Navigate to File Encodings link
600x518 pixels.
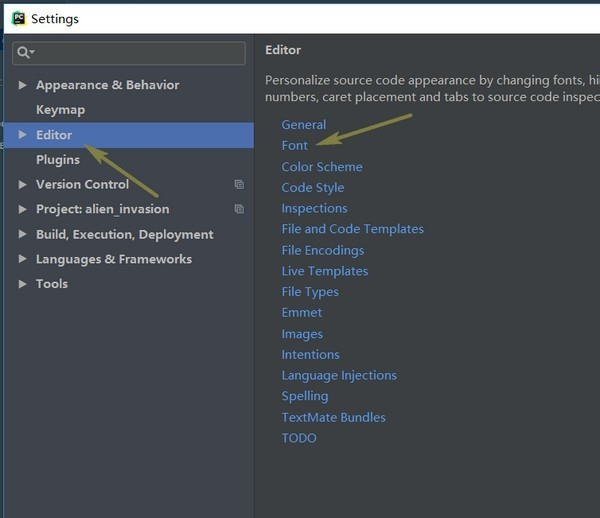tap(323, 250)
